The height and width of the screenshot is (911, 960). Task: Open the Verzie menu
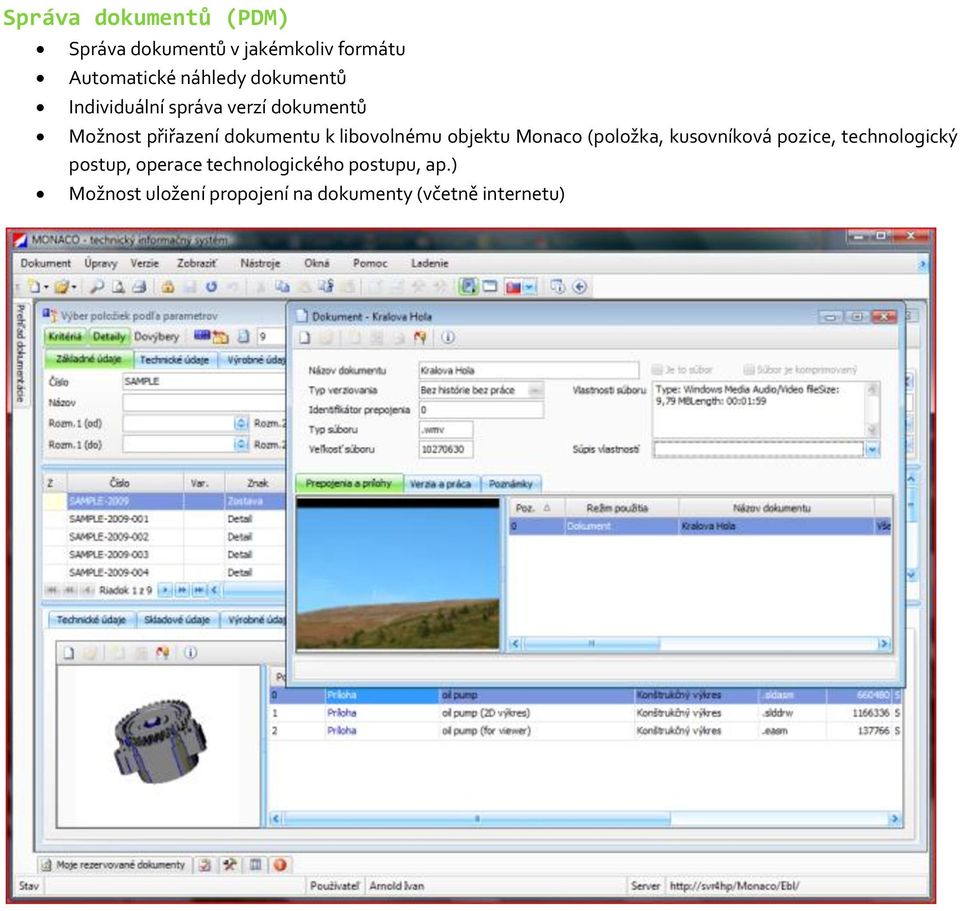tap(144, 263)
